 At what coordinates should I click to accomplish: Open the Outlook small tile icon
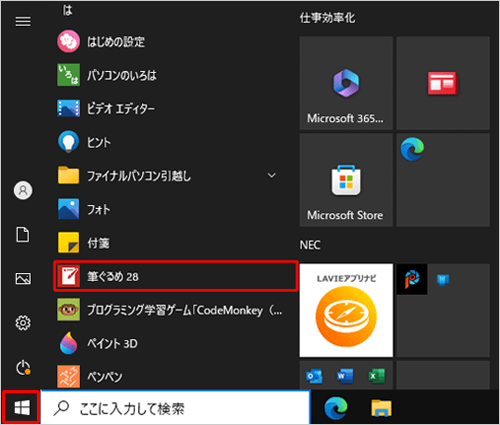click(314, 376)
